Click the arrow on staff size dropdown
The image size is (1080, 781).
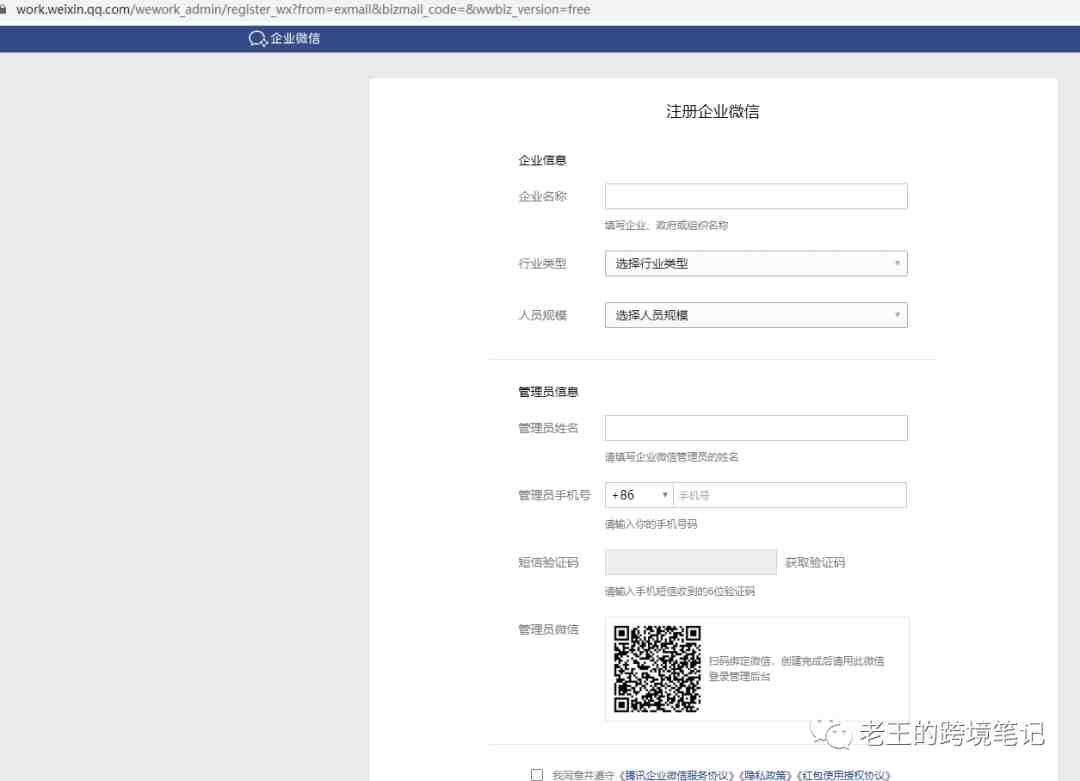tap(897, 316)
